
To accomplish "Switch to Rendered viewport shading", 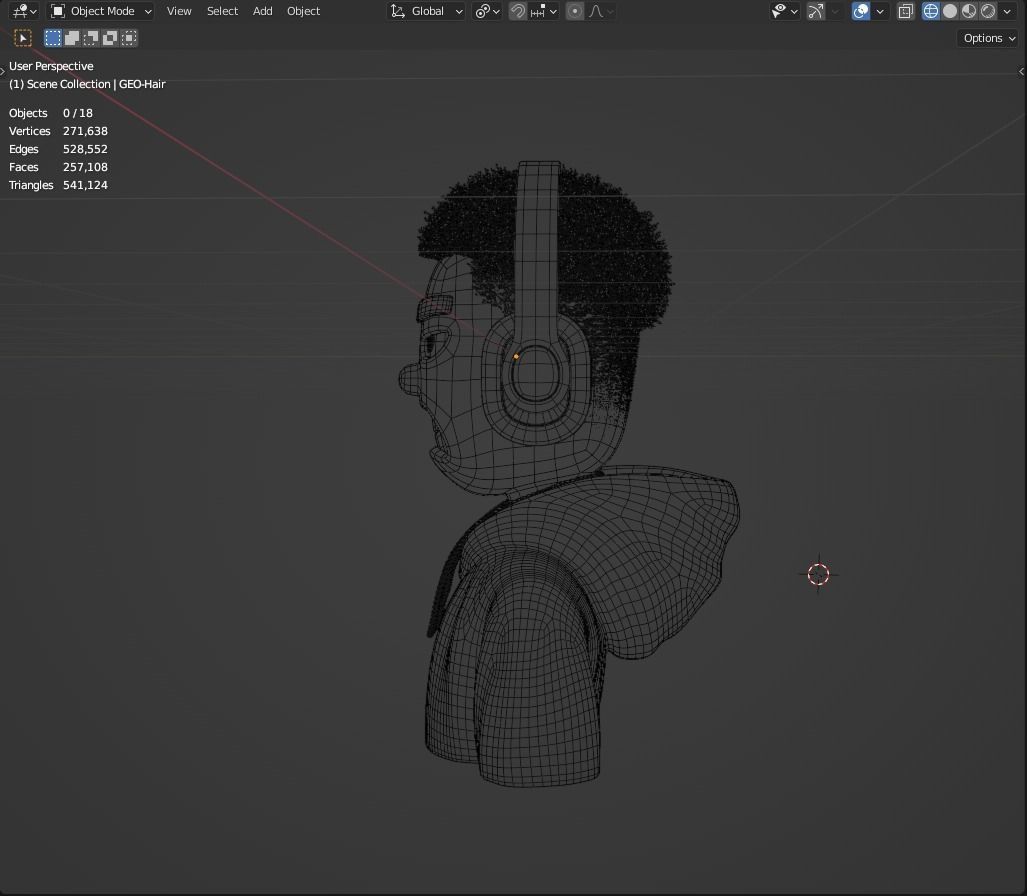I will point(988,11).
